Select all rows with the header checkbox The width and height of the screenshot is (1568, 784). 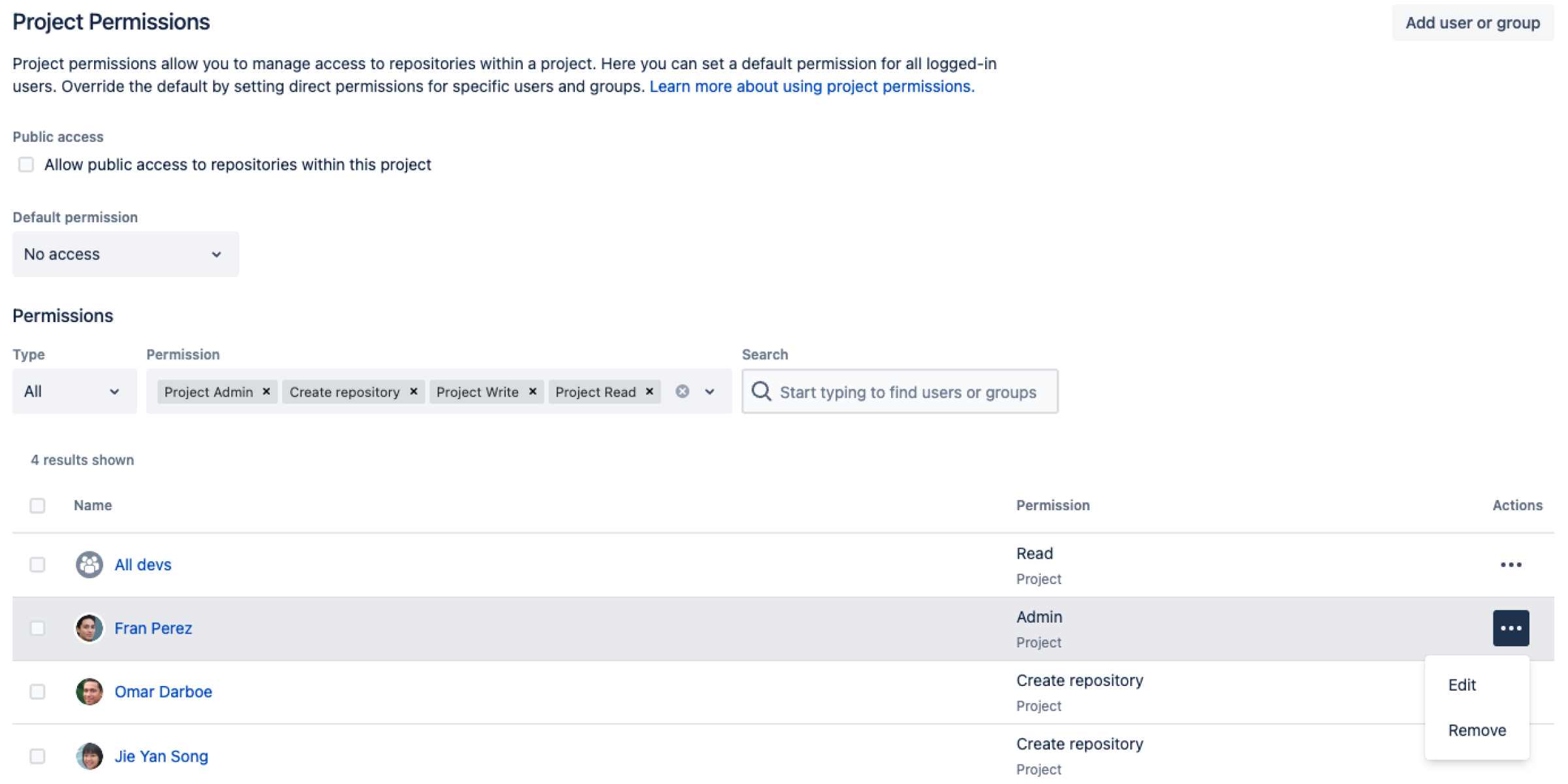click(x=37, y=505)
